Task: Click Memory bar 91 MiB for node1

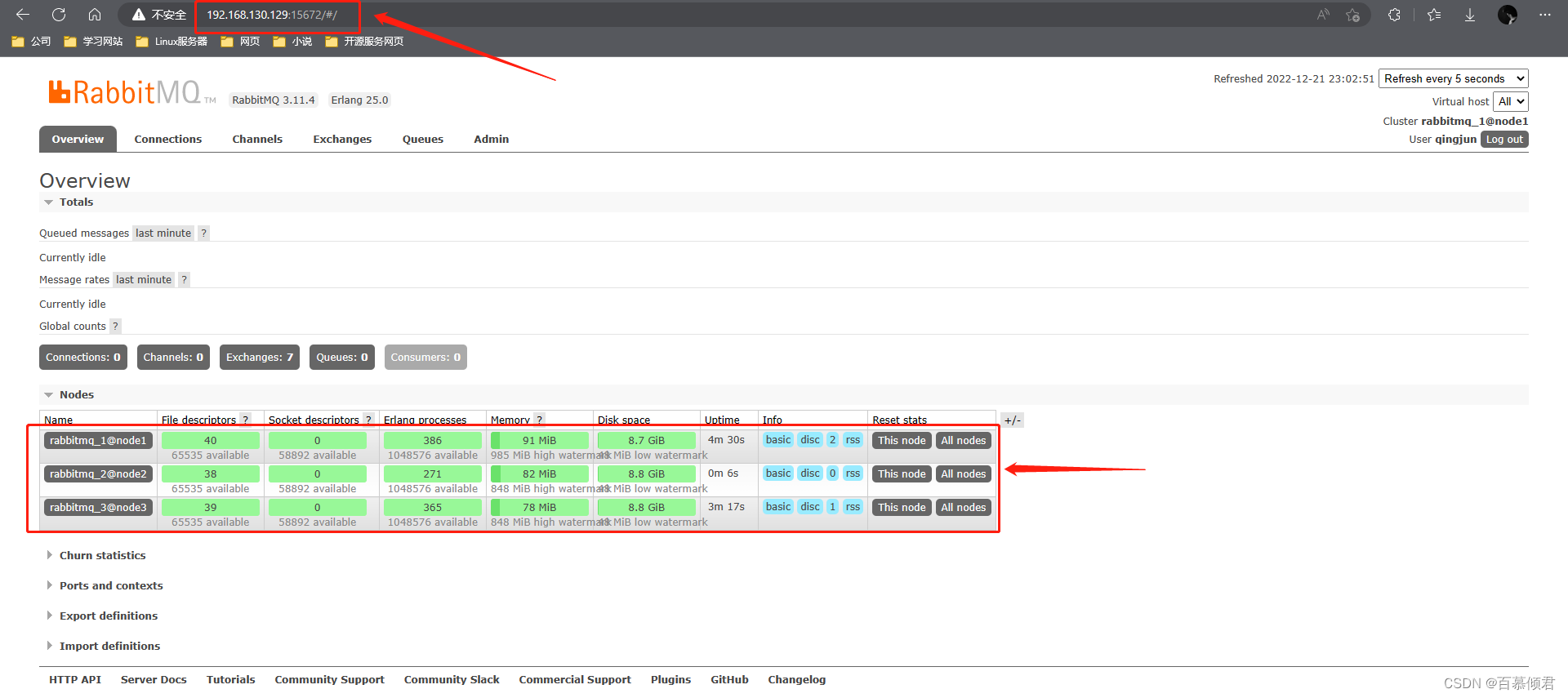Action: [540, 441]
